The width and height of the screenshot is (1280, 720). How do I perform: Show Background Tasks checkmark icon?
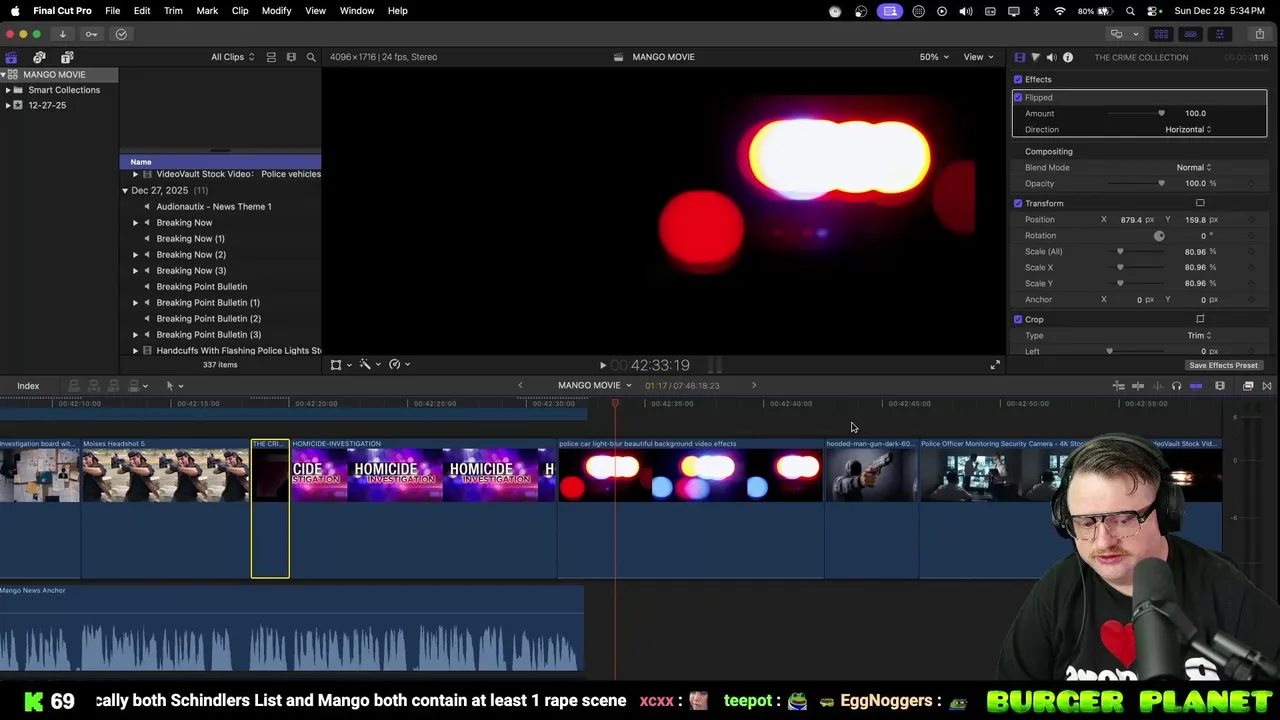[121, 34]
